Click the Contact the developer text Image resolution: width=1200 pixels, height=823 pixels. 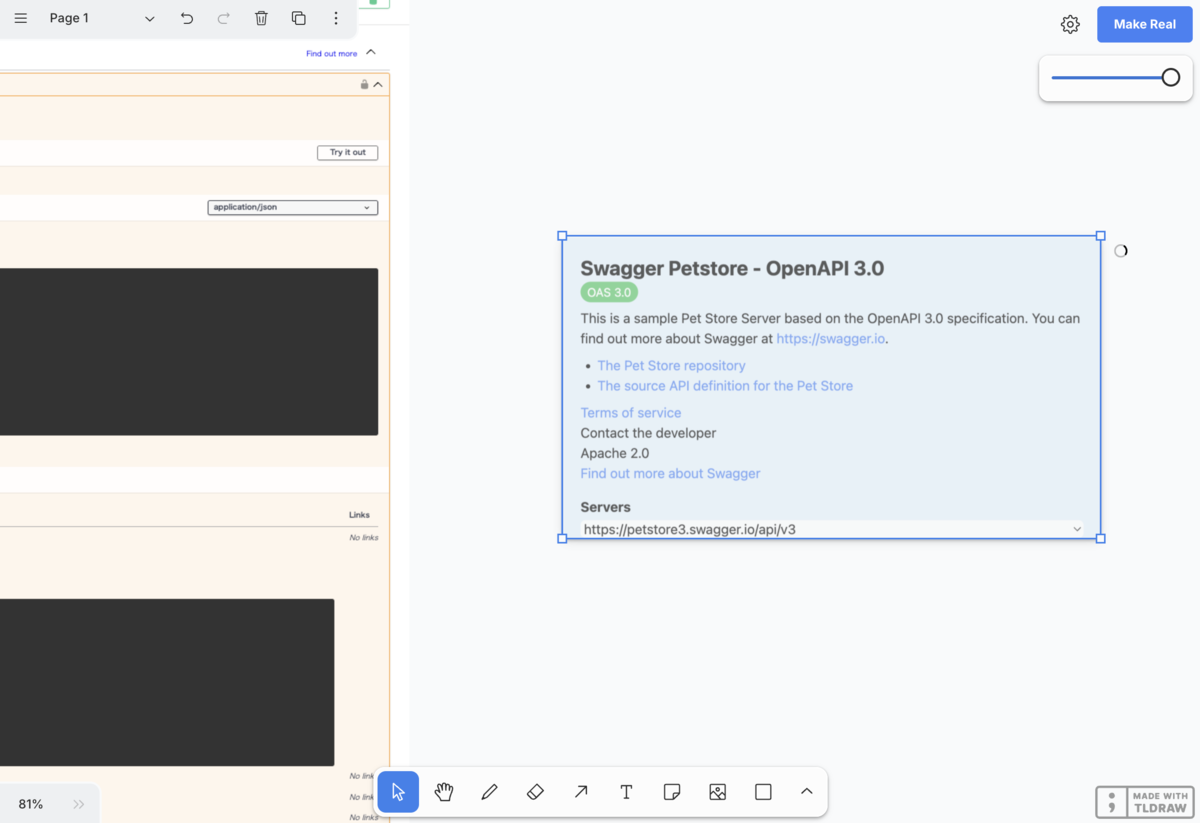pos(648,433)
